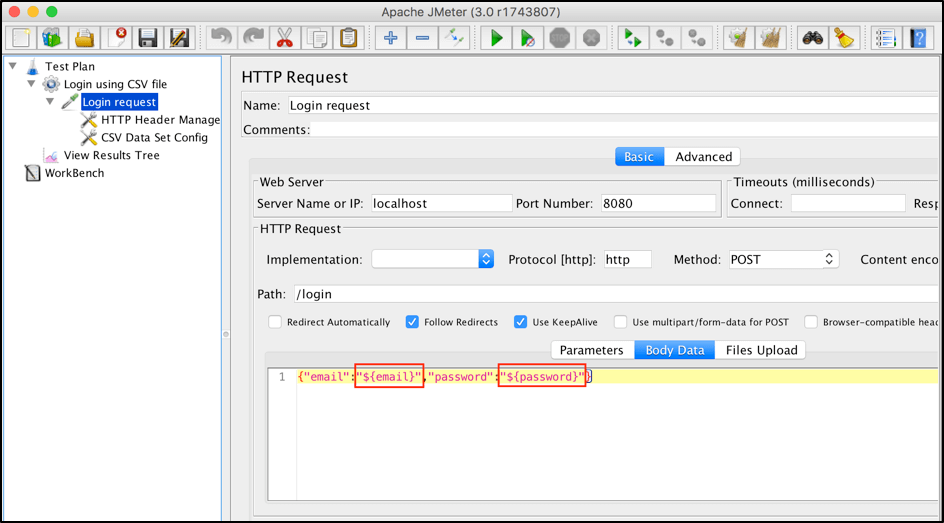Open the Function Helper list icon

pyautogui.click(x=886, y=38)
